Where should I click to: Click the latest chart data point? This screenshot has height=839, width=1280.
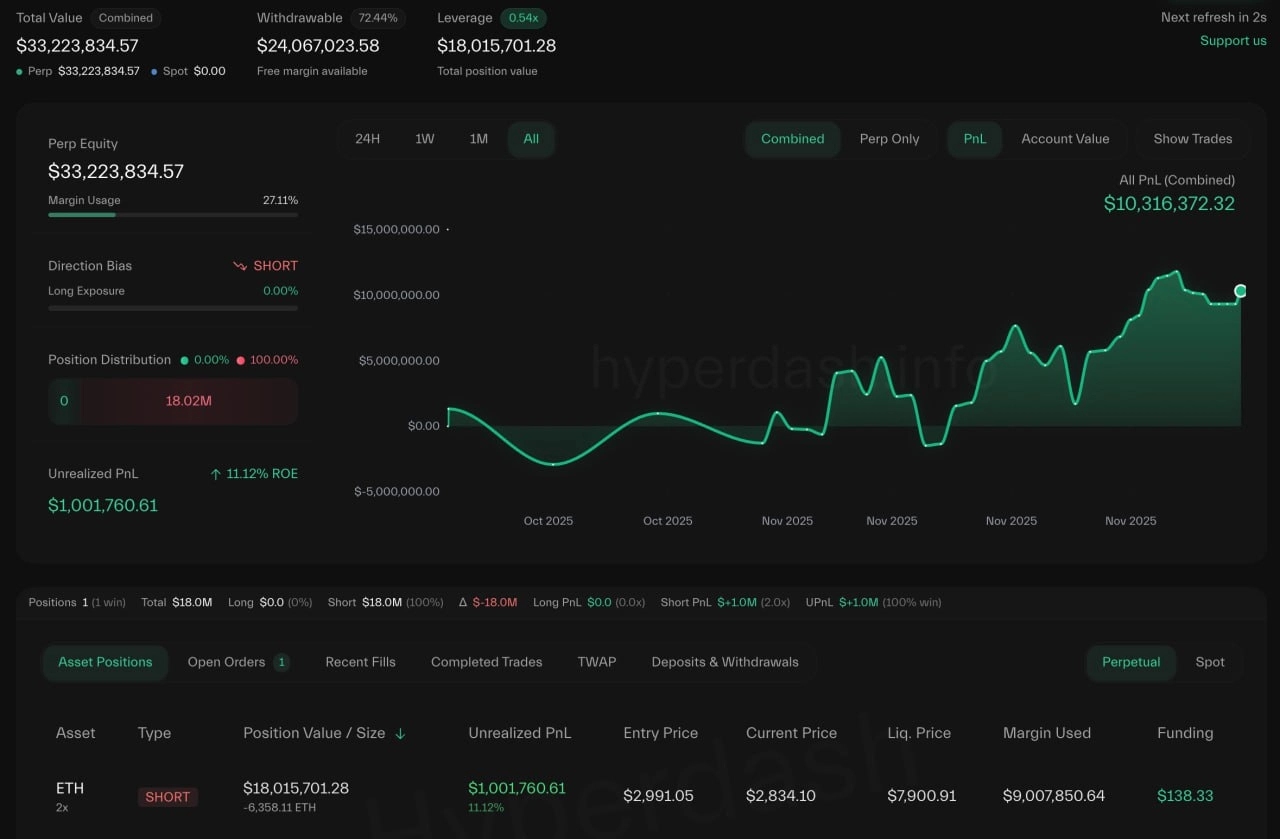(x=1240, y=290)
